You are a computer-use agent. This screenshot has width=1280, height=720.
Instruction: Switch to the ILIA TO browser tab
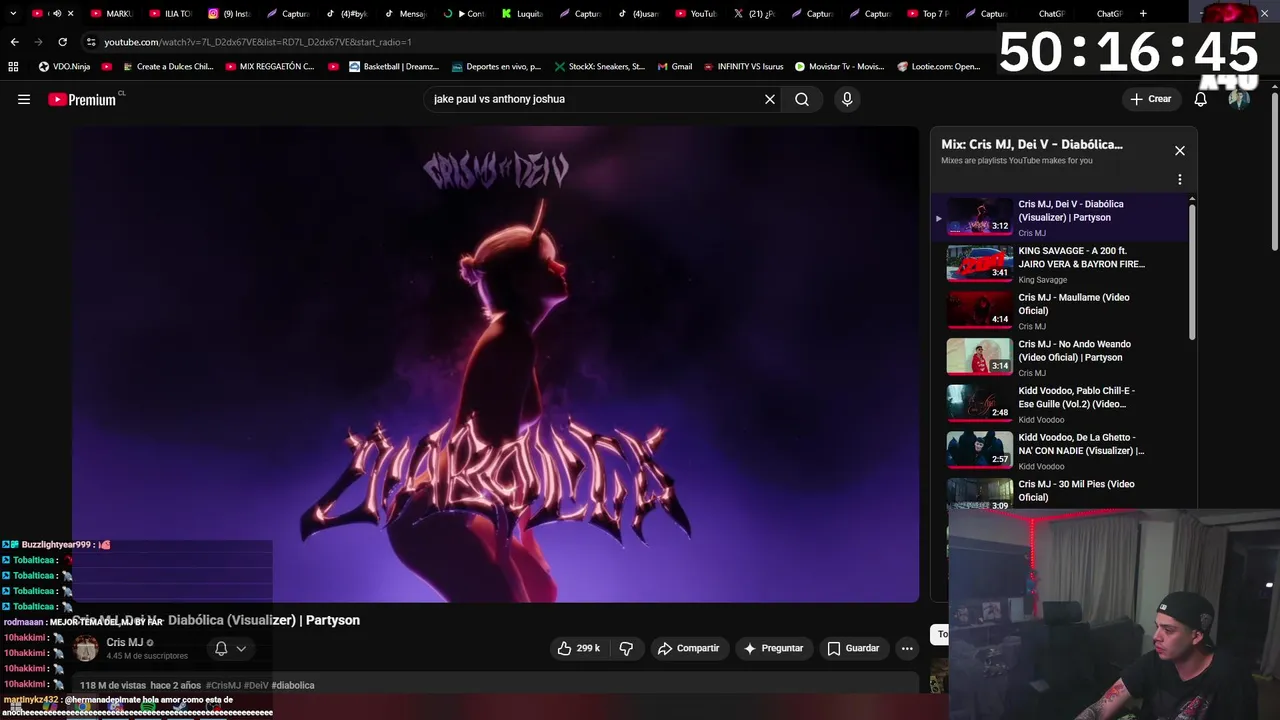coord(170,14)
